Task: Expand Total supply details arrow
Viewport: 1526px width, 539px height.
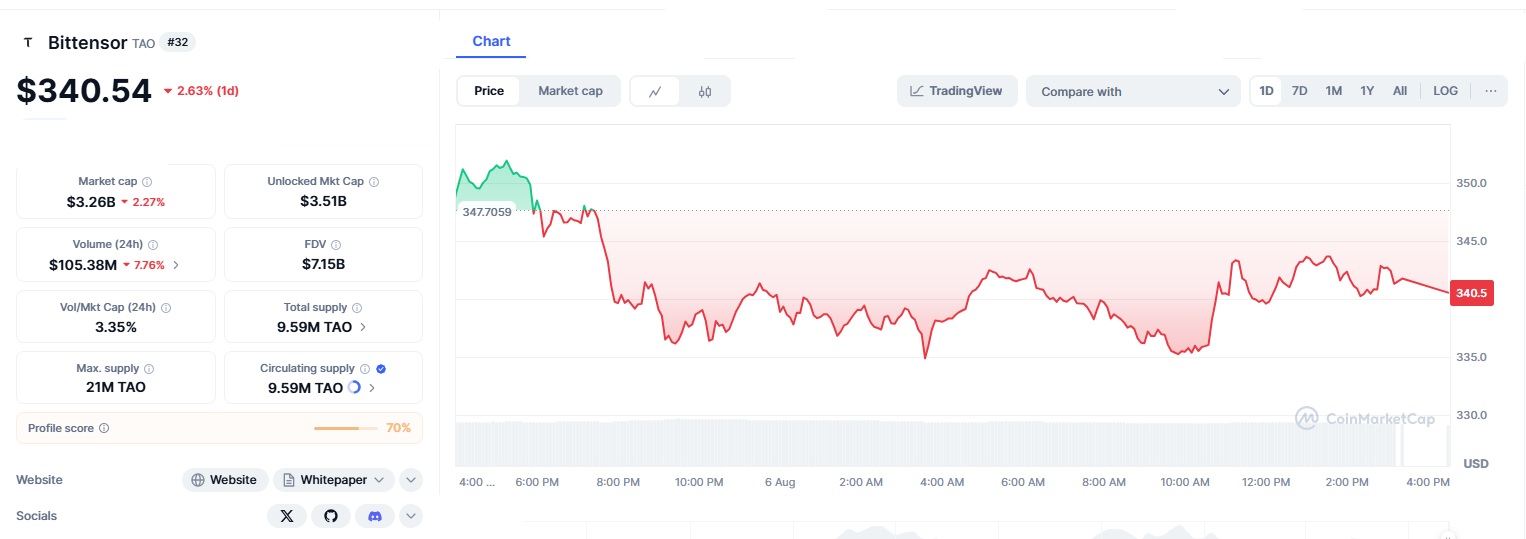Action: pyautogui.click(x=362, y=327)
